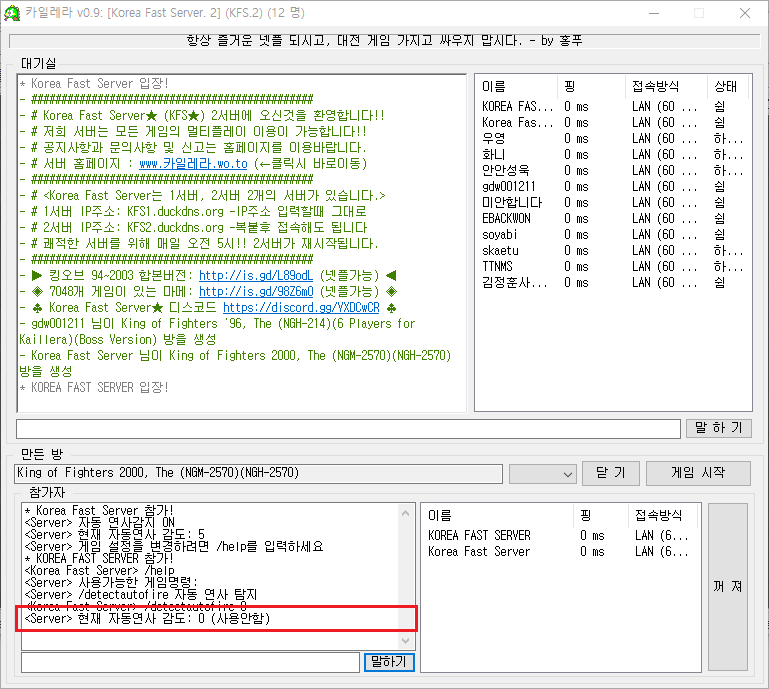
Task: Open the www.카일레라.wo.to homepage link
Action: [193, 164]
